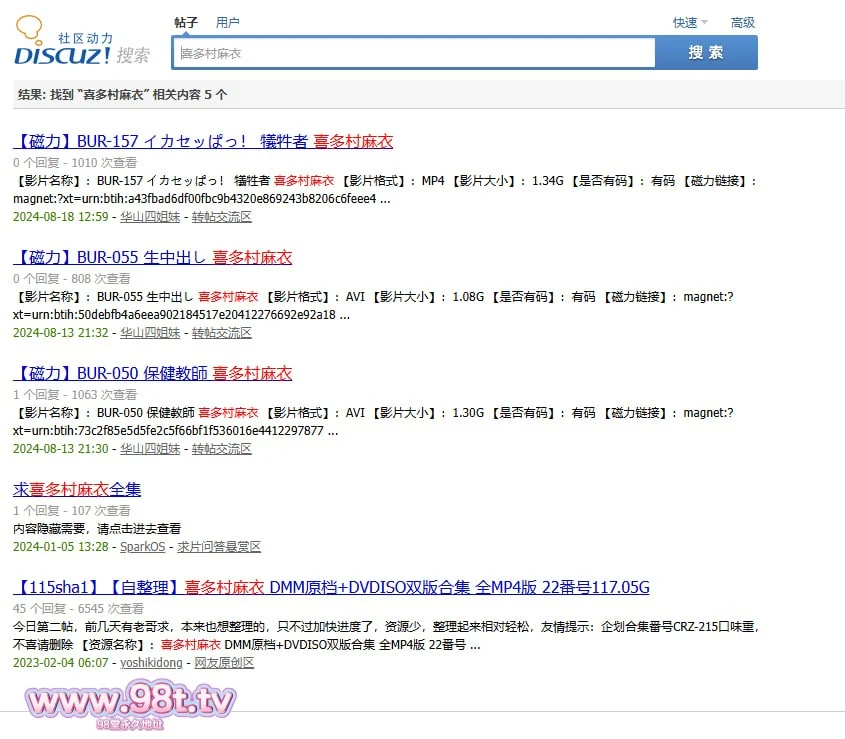This screenshot has height=739, width=845.
Task: Open the BUR-157 result title
Action: click(x=203, y=141)
